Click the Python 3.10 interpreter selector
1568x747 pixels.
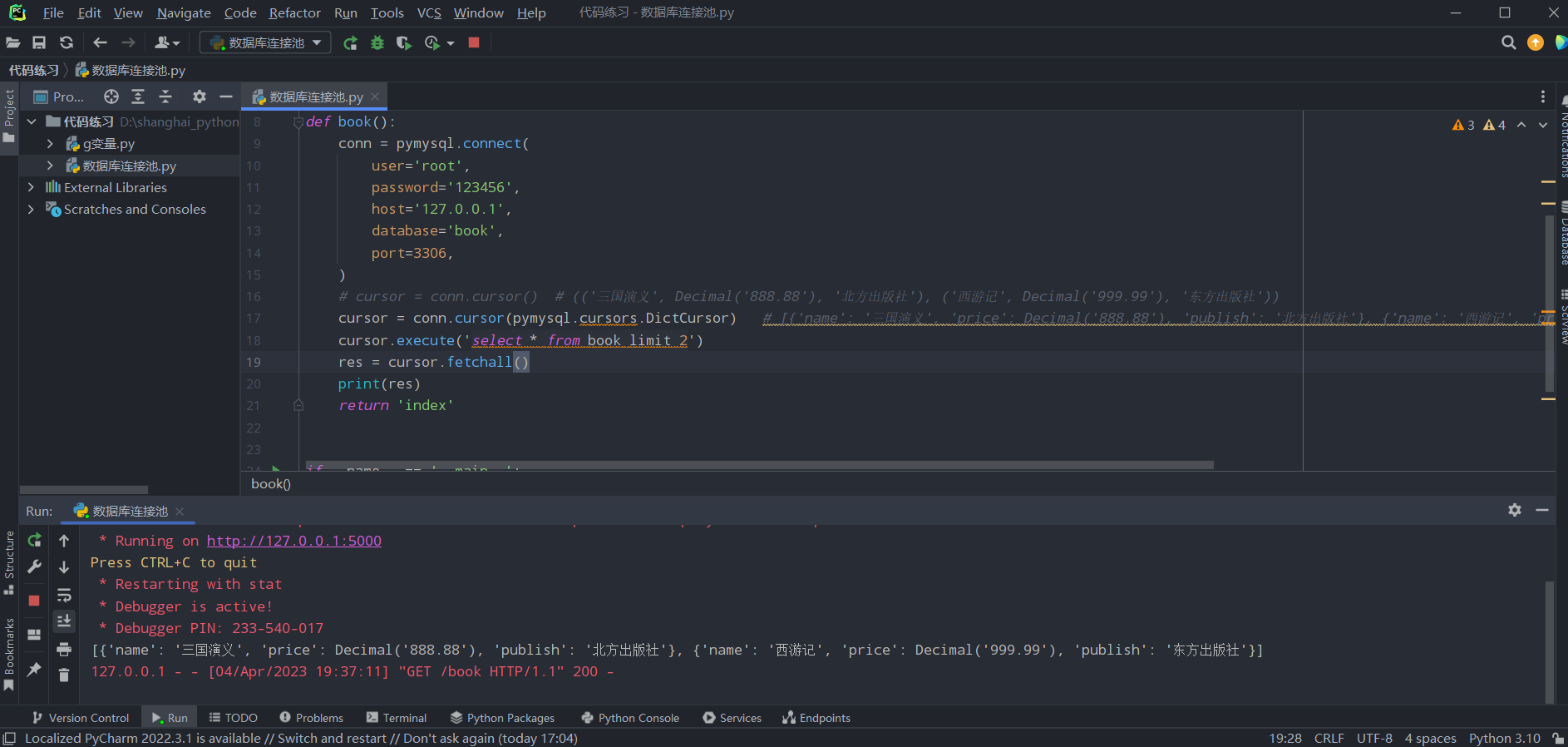(1504, 739)
